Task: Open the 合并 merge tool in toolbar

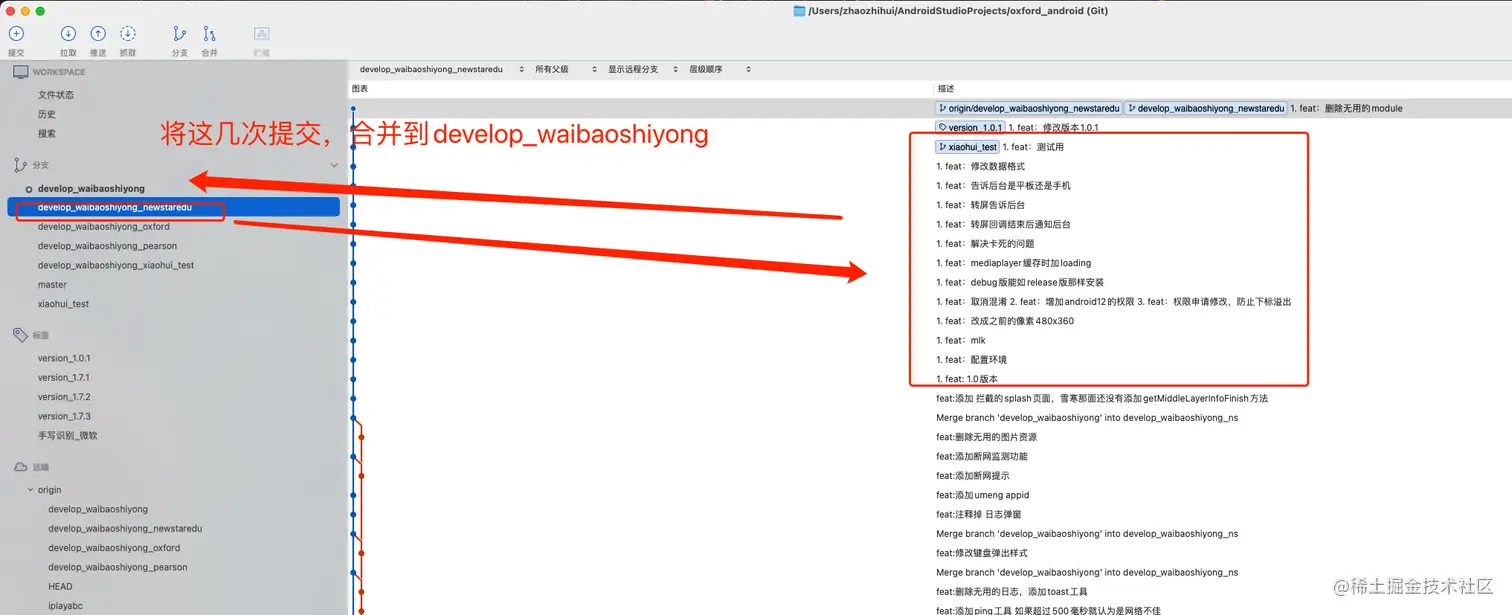Action: pyautogui.click(x=209, y=34)
